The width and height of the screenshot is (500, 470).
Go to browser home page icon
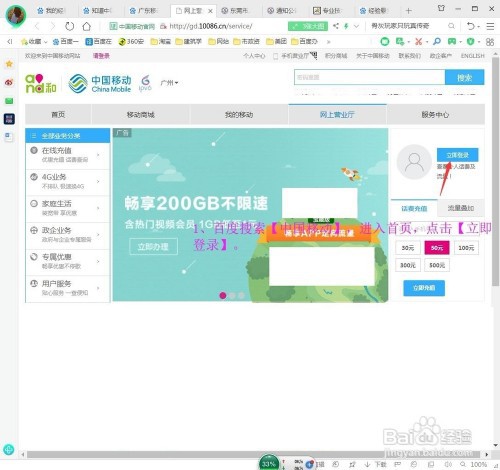[x=87, y=26]
